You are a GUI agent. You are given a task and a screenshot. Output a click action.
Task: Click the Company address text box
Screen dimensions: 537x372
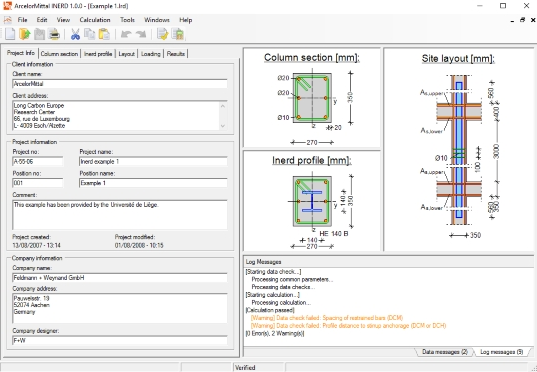click(x=120, y=308)
